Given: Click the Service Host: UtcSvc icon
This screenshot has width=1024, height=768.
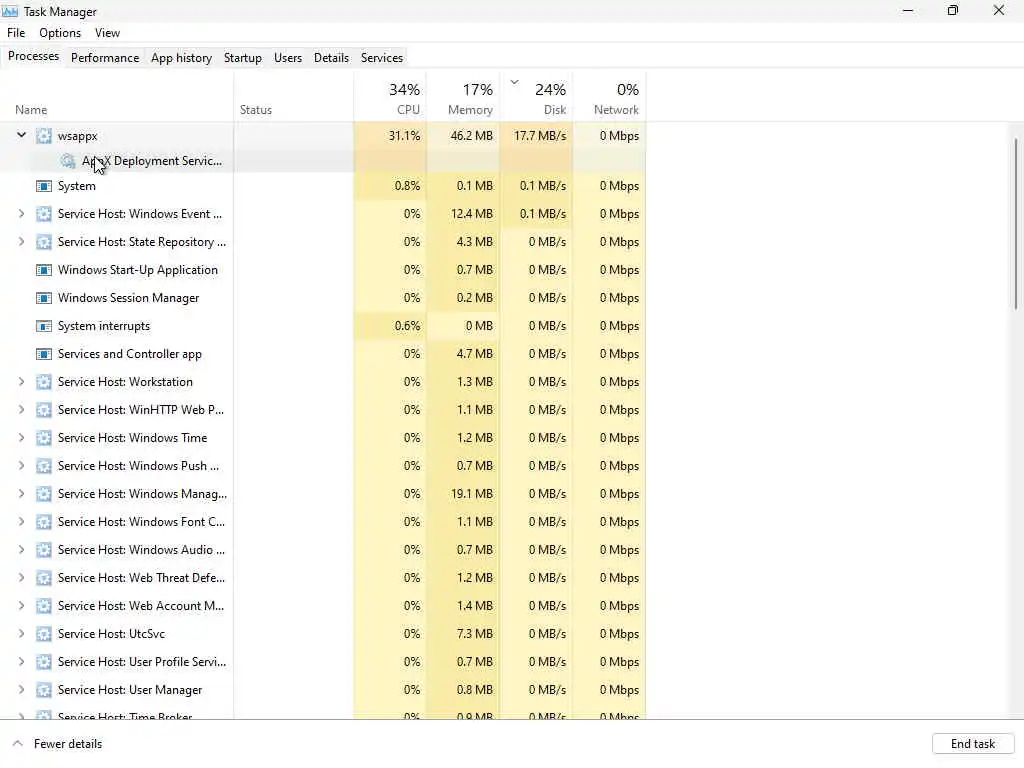Looking at the screenshot, I should click(x=44, y=634).
